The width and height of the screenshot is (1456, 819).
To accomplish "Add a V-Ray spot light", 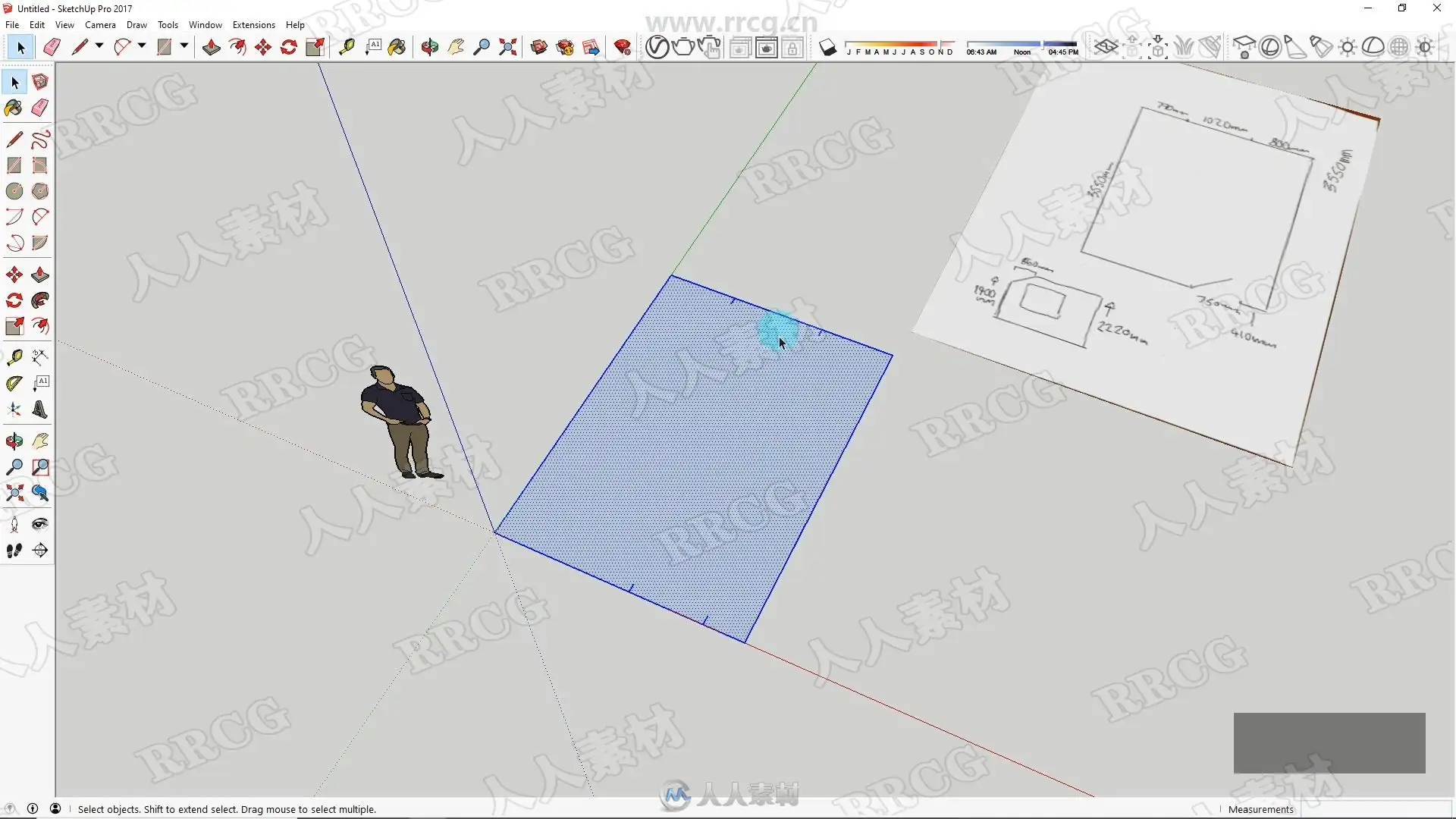I will pyautogui.click(x=1295, y=47).
